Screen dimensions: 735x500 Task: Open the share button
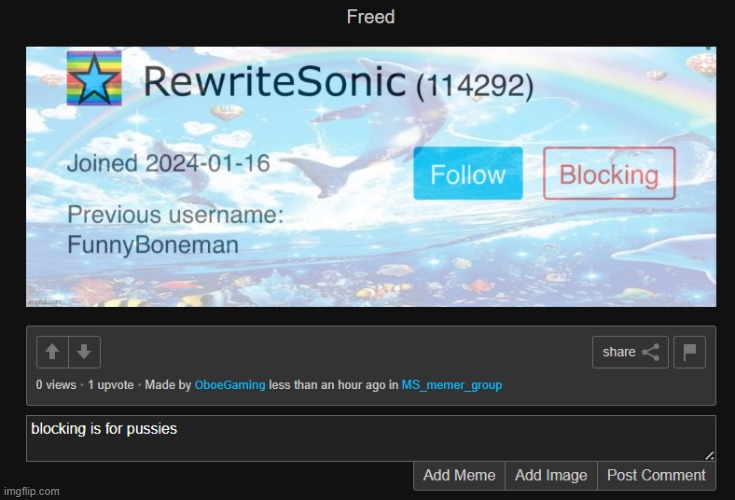click(x=630, y=352)
